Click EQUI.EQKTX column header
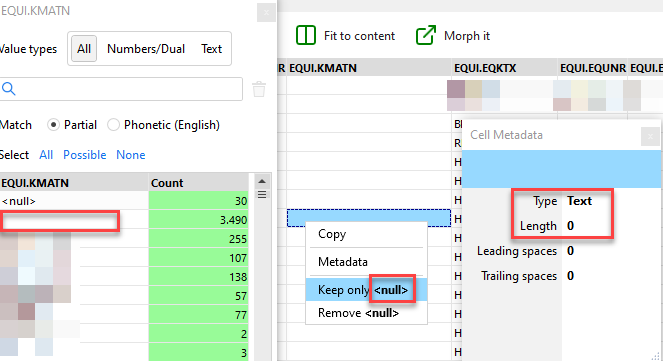Image resolution: width=663 pixels, height=361 pixels. pyautogui.click(x=504, y=68)
